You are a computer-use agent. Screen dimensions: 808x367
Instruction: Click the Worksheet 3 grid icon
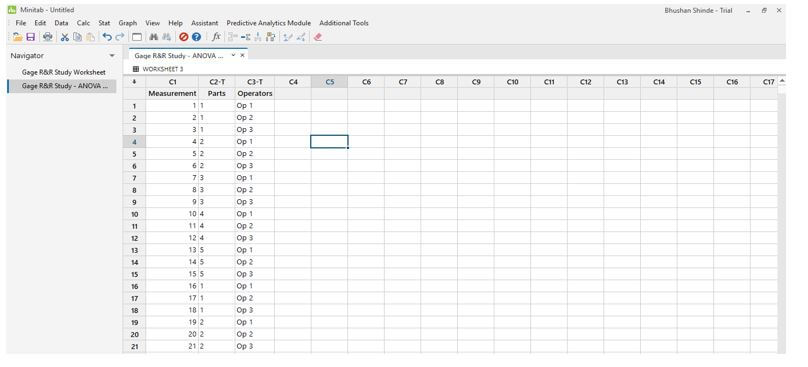pos(136,69)
